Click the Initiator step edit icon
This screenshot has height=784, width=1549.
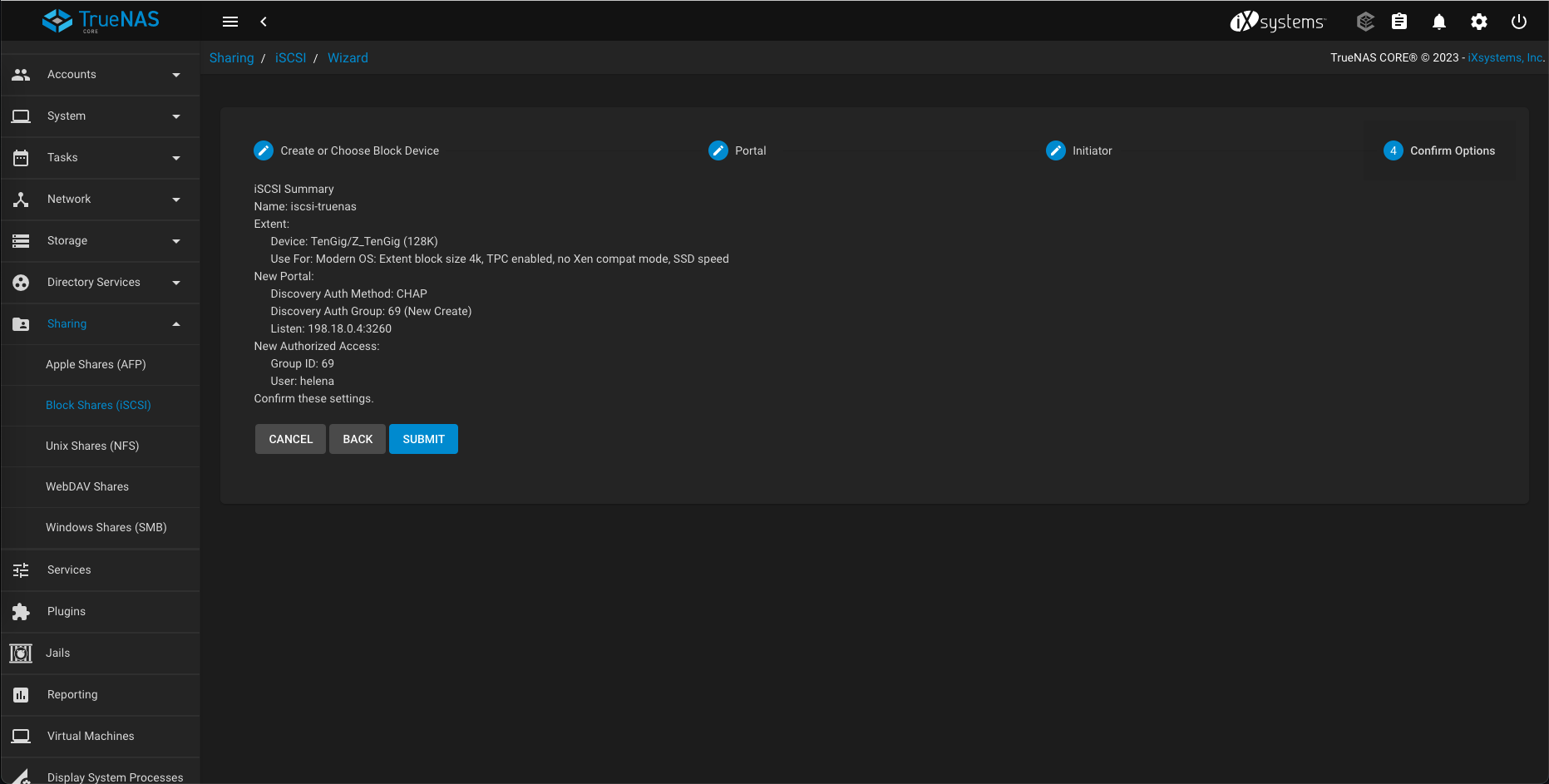pyautogui.click(x=1056, y=150)
